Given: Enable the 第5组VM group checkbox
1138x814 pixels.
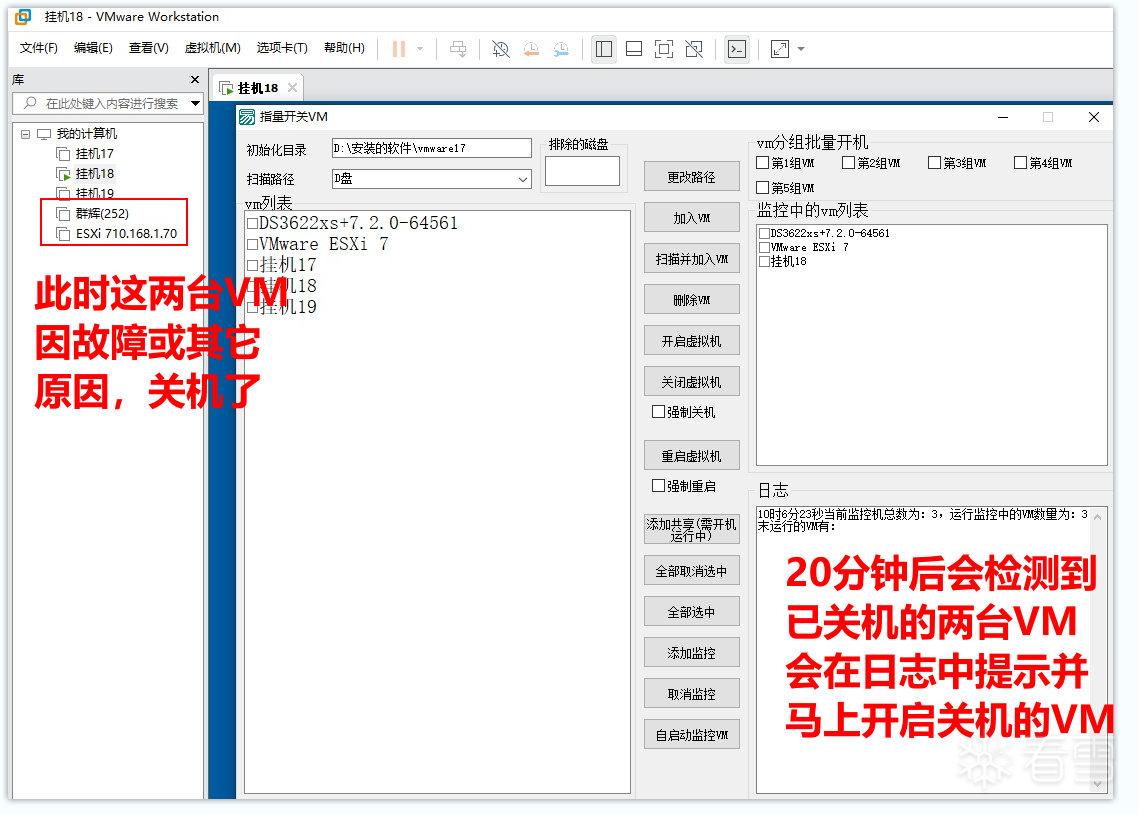Looking at the screenshot, I should [763, 187].
